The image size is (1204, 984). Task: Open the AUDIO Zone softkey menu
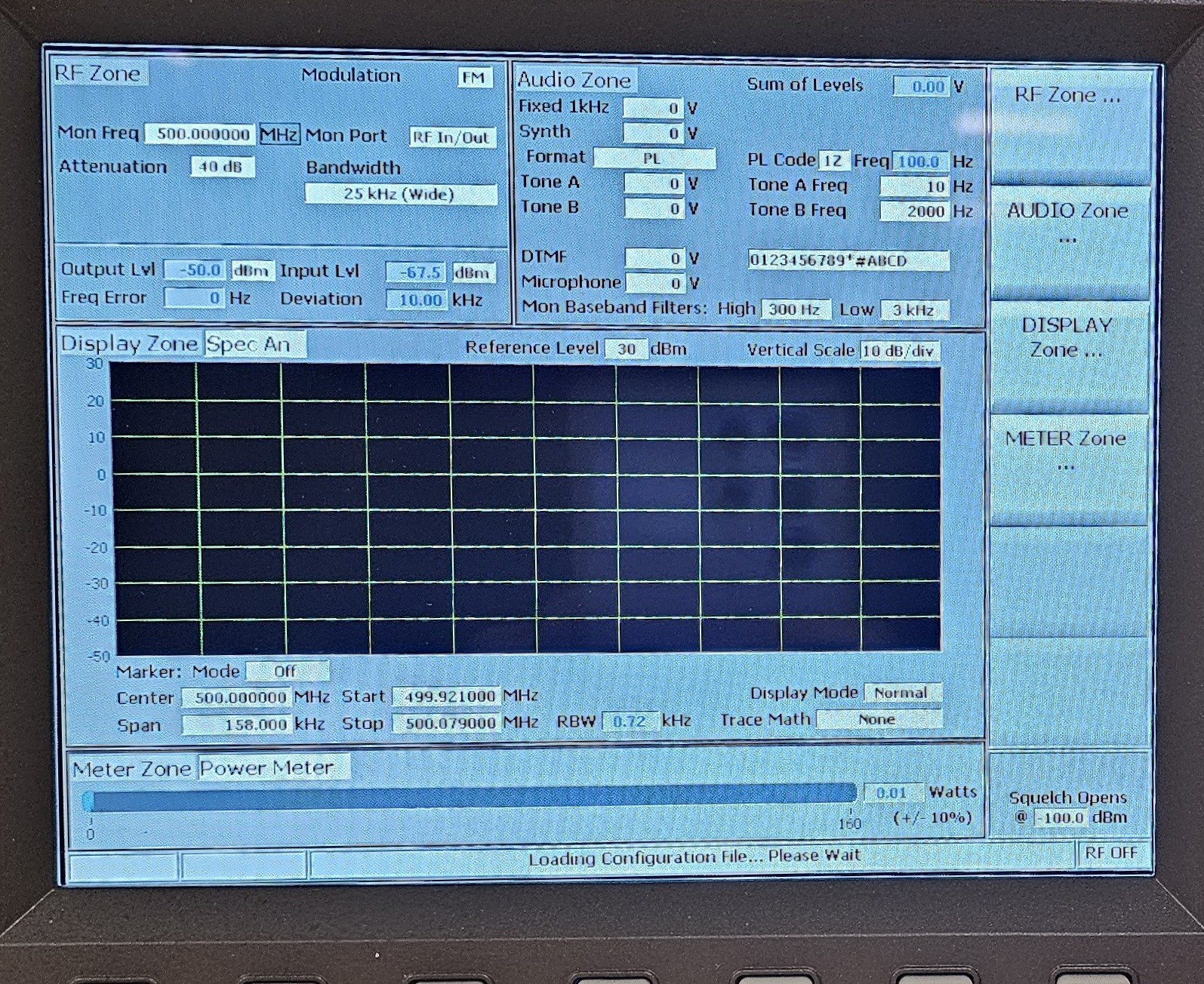point(1069,242)
